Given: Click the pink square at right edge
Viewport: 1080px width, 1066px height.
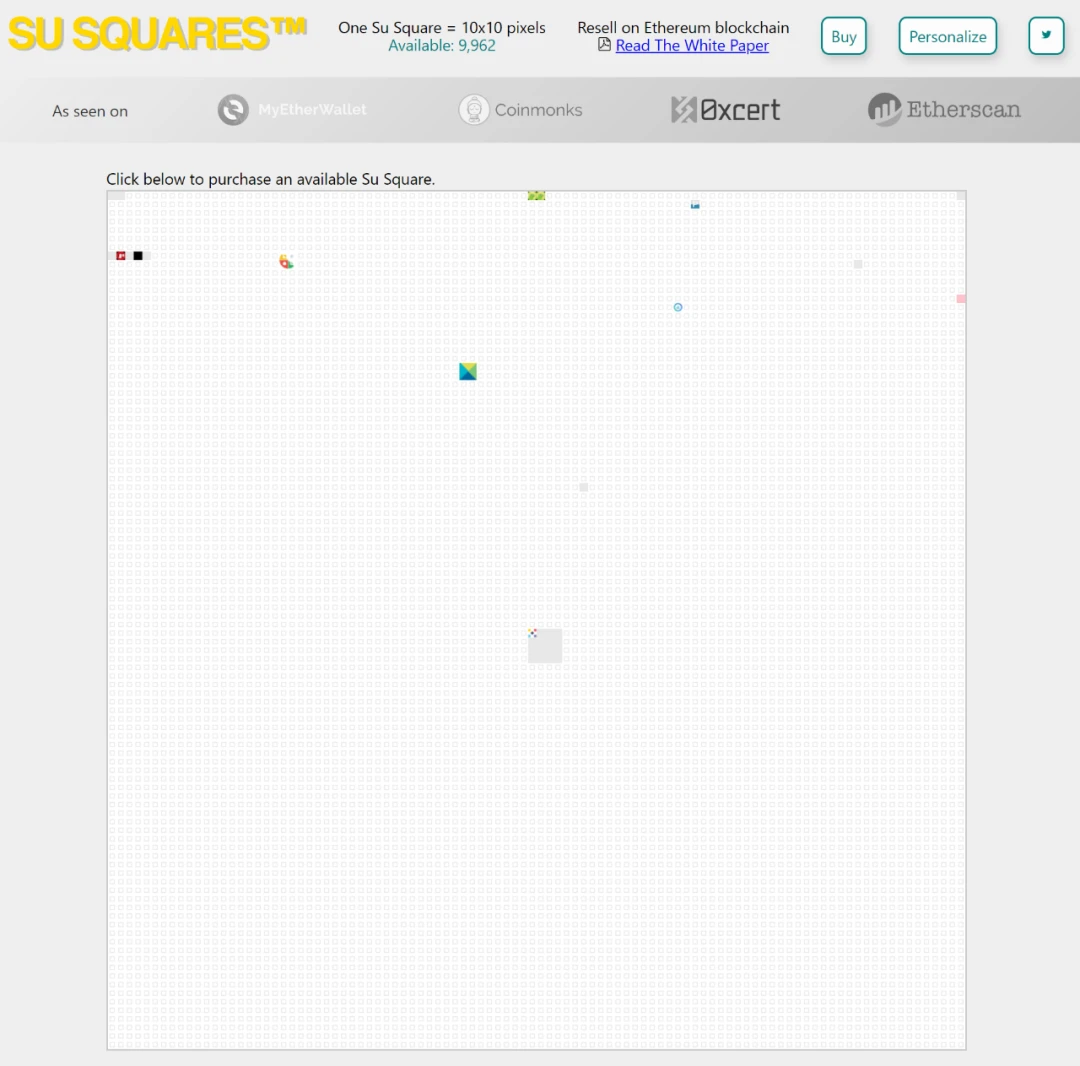Looking at the screenshot, I should coord(961,298).
